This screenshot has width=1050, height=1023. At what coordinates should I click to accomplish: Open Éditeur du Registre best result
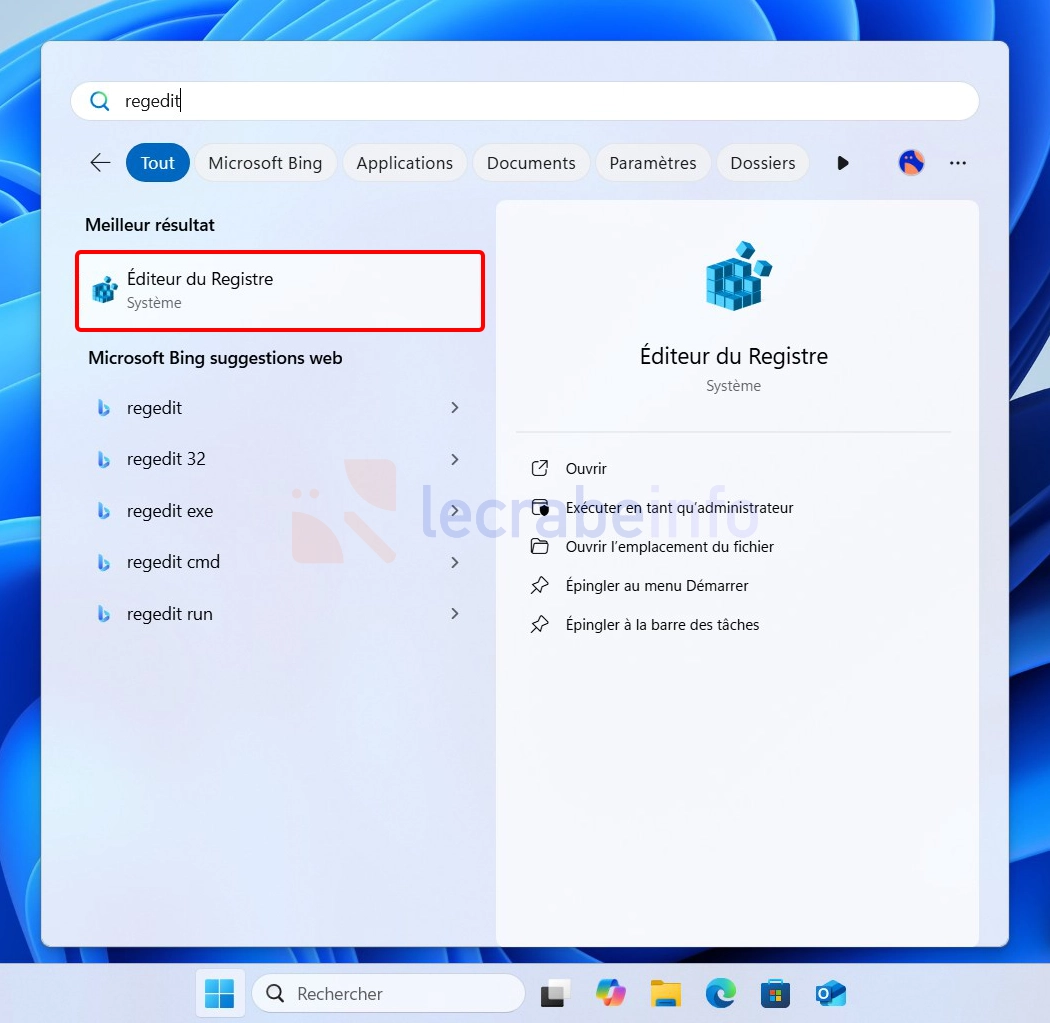click(x=280, y=291)
